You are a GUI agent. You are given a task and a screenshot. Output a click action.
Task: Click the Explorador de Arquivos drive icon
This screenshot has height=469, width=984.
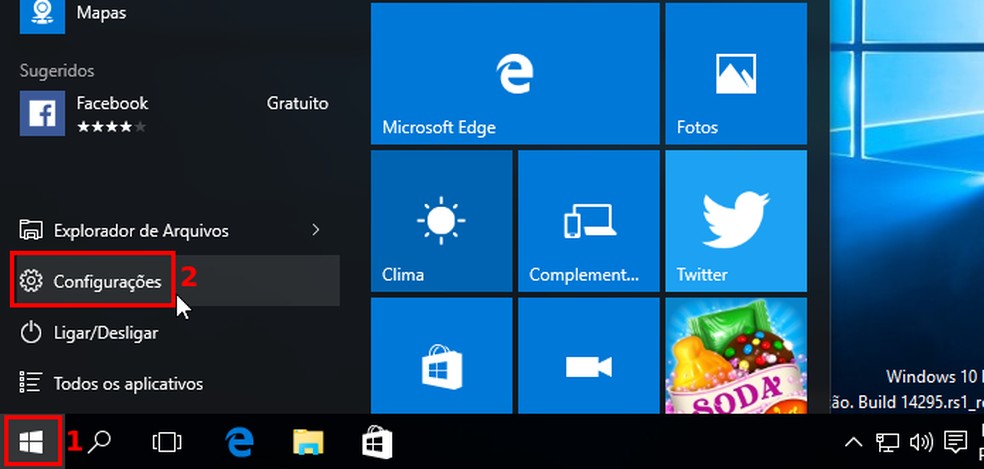(x=31, y=230)
